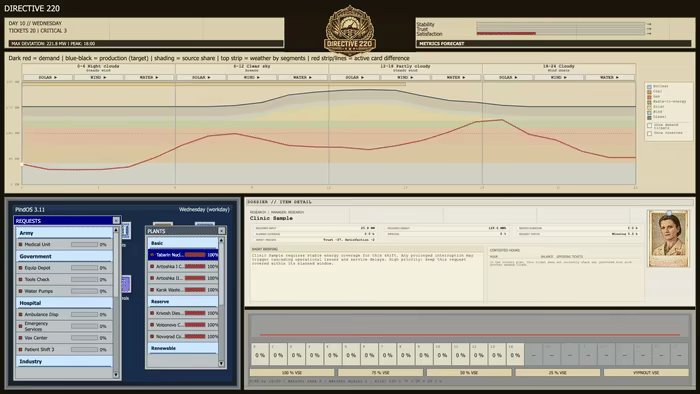
Task: Click the Satisfaction metric bar
Action: (x=560, y=33)
